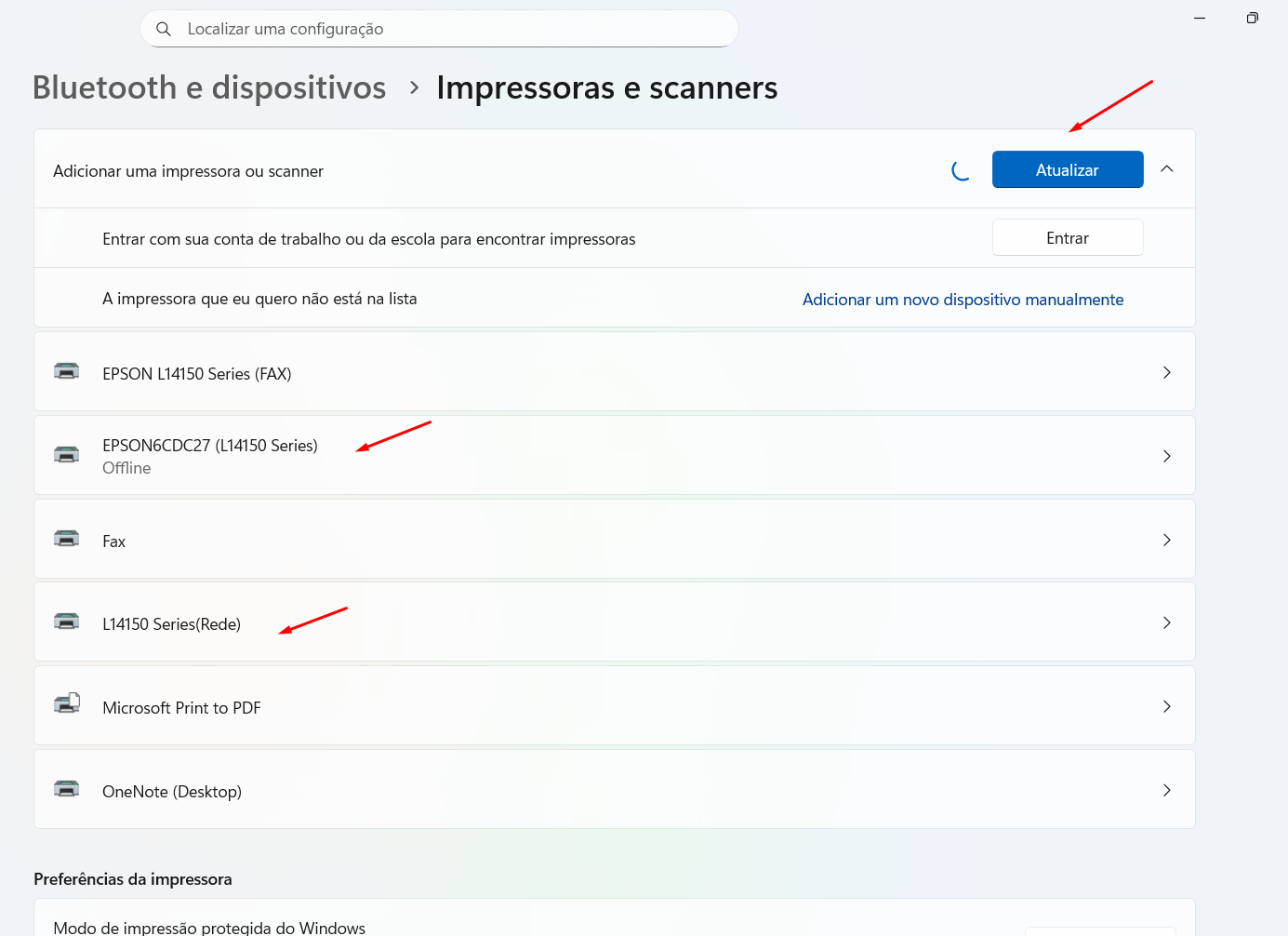Image resolution: width=1288 pixels, height=936 pixels.
Task: Open the Microsoft Print to PDF entry
Action: click(181, 708)
